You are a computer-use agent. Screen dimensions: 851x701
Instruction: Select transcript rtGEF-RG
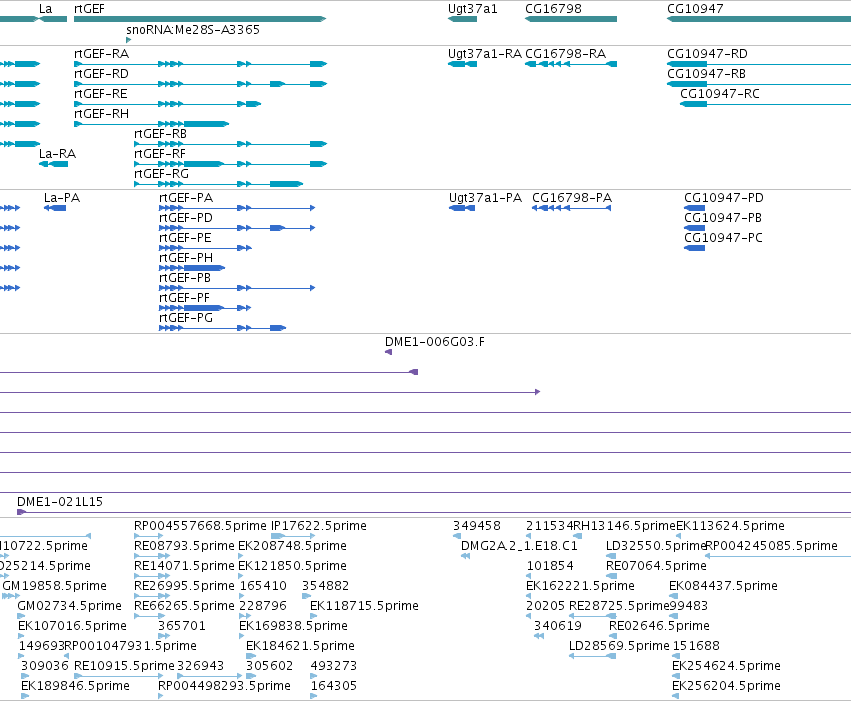(218, 184)
